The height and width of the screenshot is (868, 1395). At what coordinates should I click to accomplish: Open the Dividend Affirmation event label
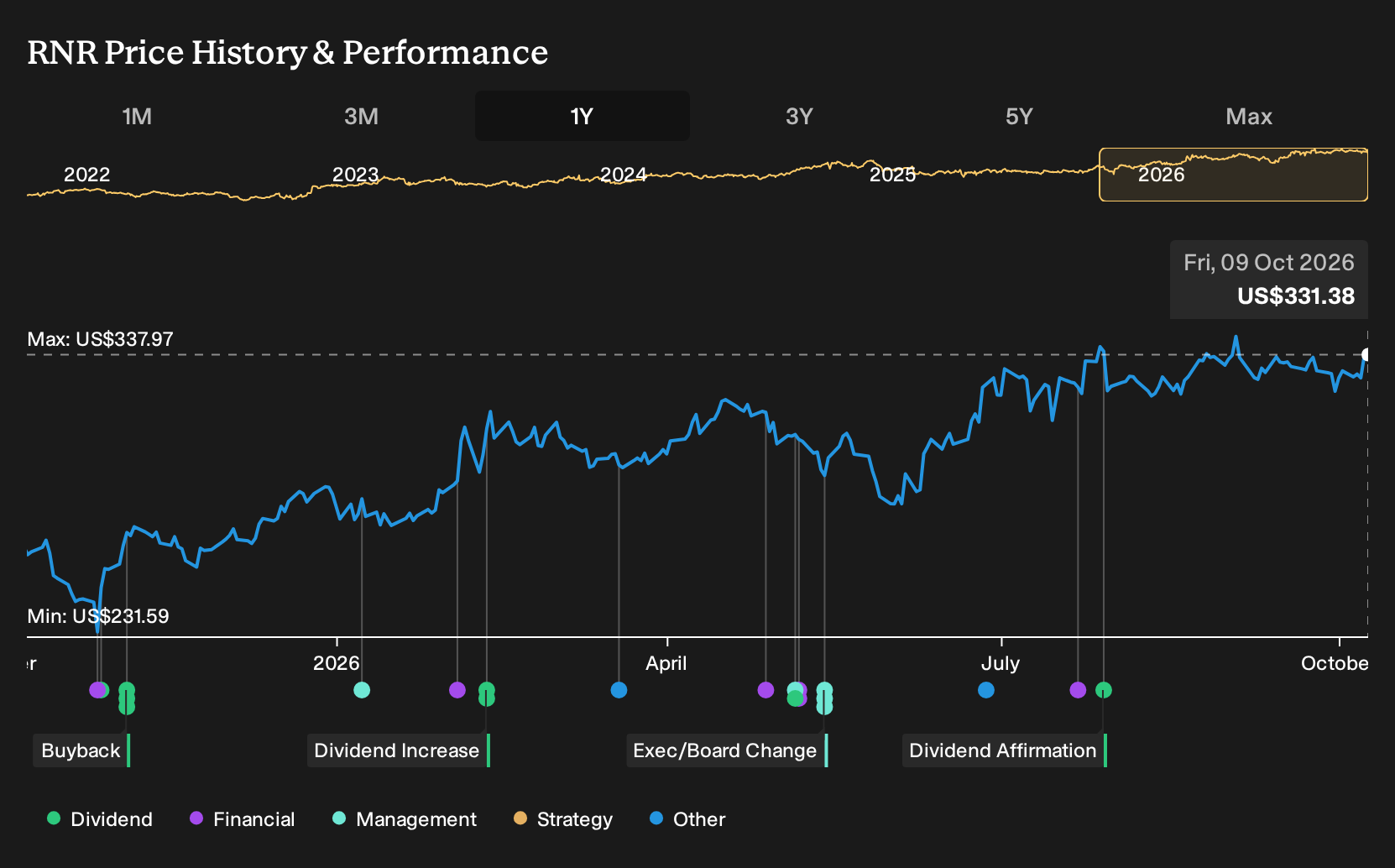[1004, 750]
